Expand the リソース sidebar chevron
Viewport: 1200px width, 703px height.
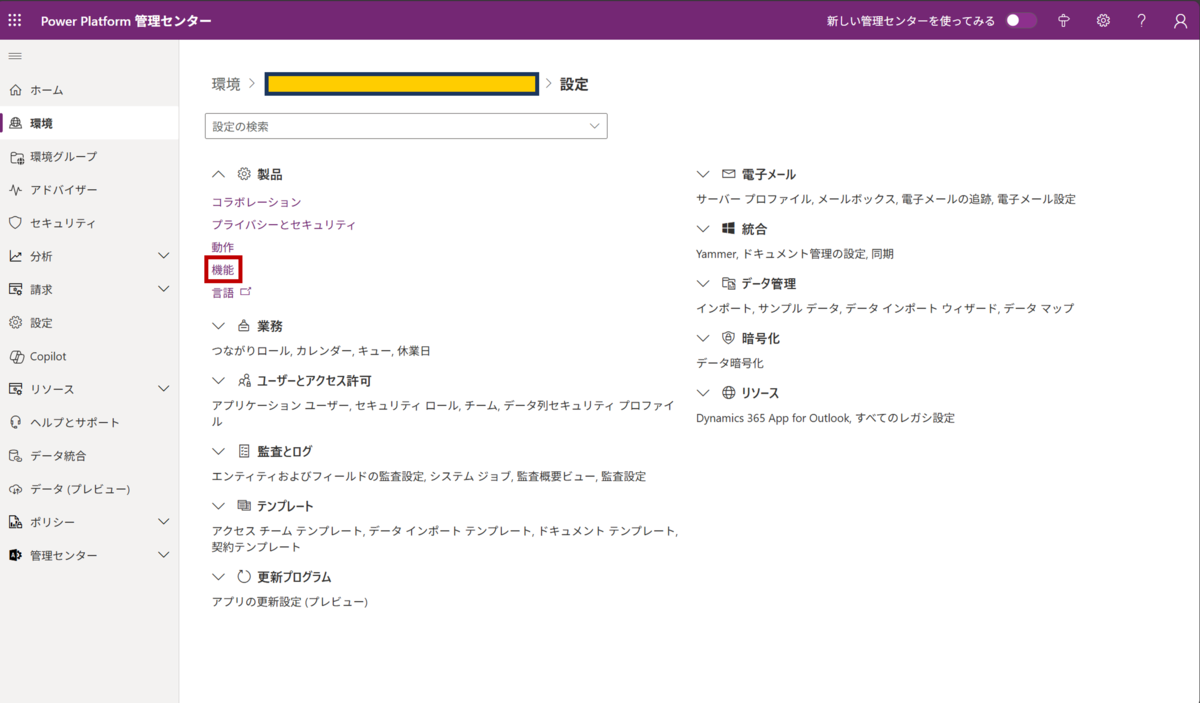pos(164,389)
